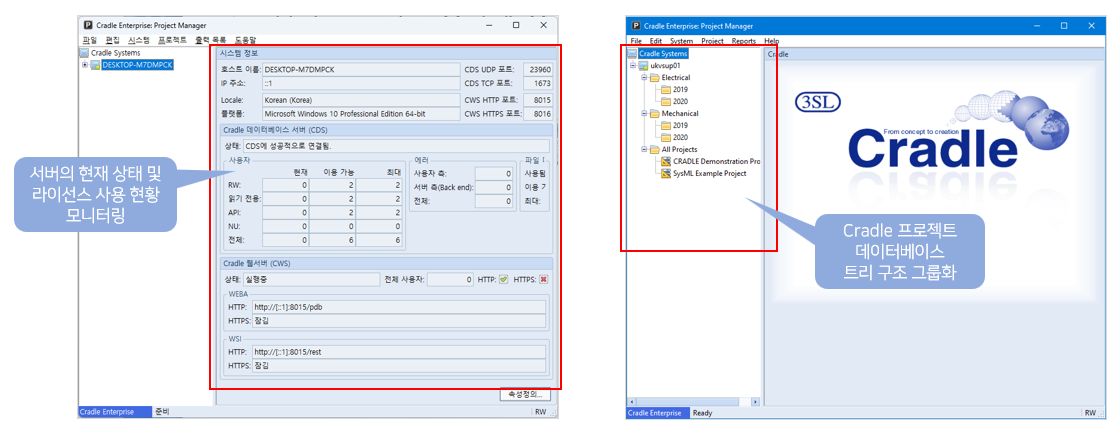Open the Project menu in English window

pos(712,41)
